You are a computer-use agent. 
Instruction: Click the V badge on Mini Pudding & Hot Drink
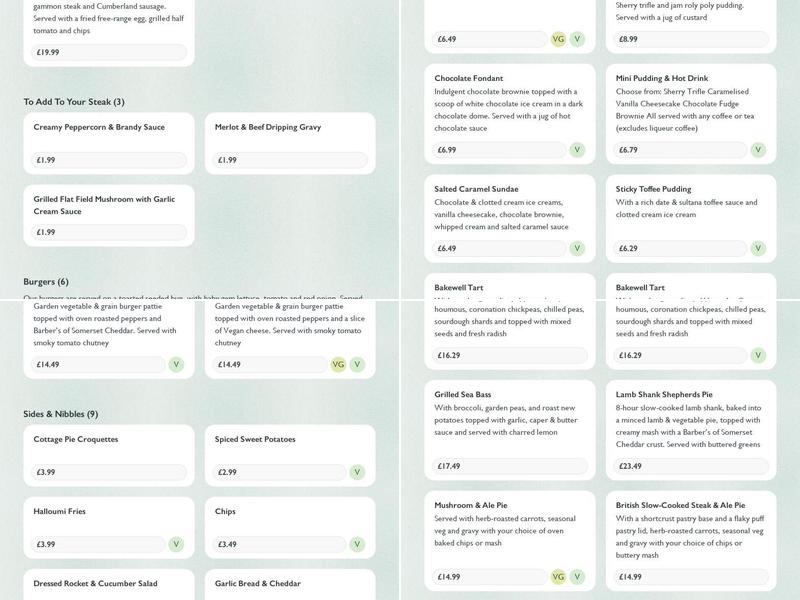pos(758,150)
